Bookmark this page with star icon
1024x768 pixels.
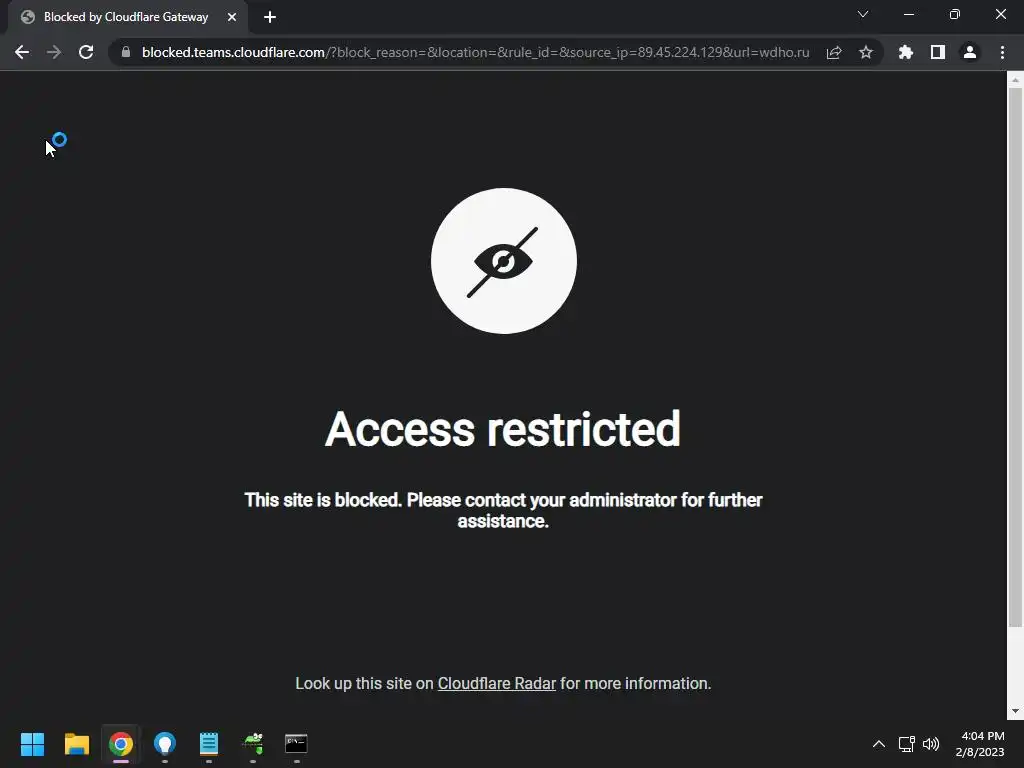pyautogui.click(x=865, y=52)
